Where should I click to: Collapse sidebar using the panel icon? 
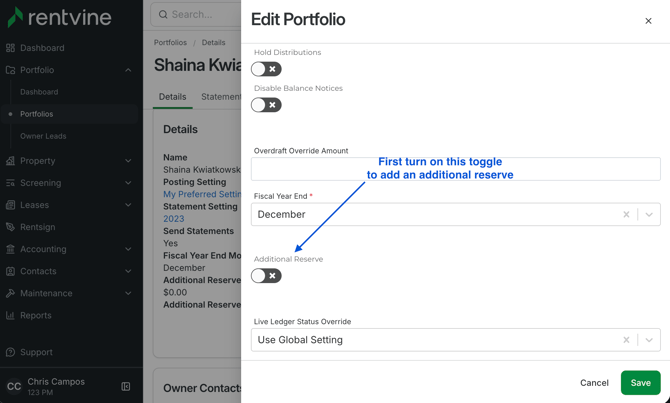[x=126, y=386]
